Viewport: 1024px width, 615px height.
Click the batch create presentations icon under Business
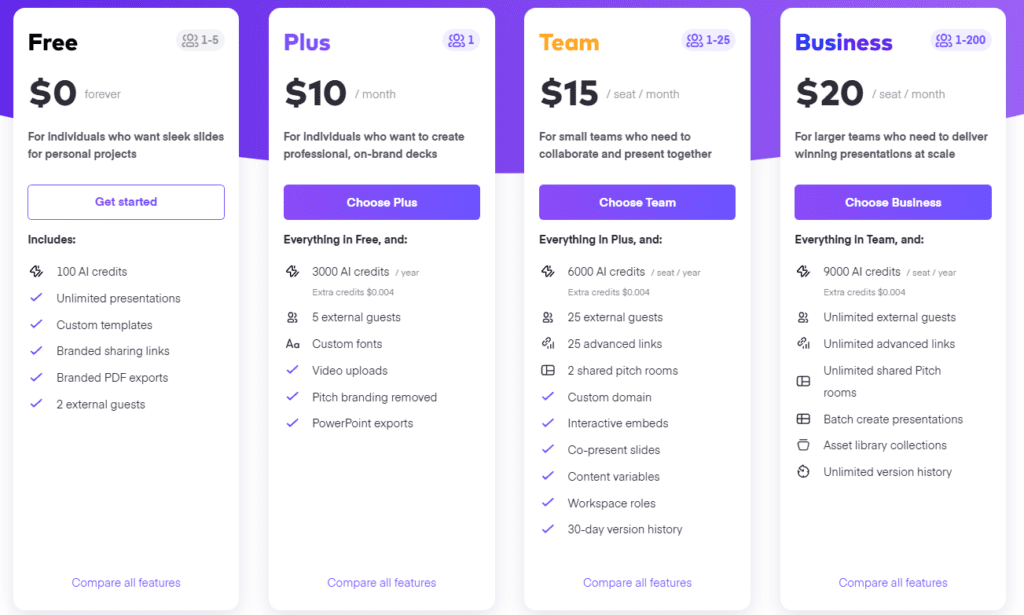pyautogui.click(x=805, y=419)
